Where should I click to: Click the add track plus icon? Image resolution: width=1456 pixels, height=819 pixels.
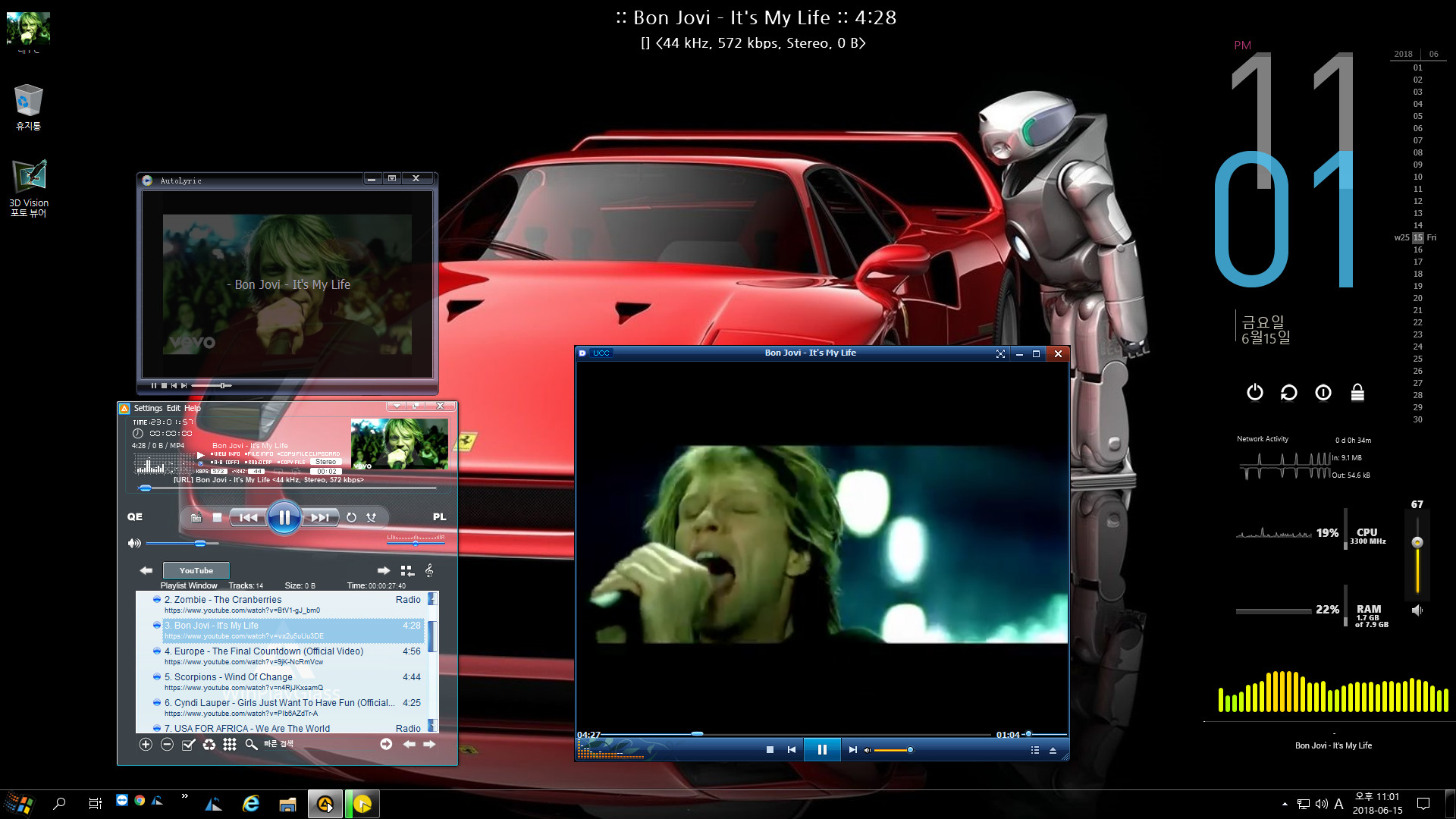tap(146, 745)
